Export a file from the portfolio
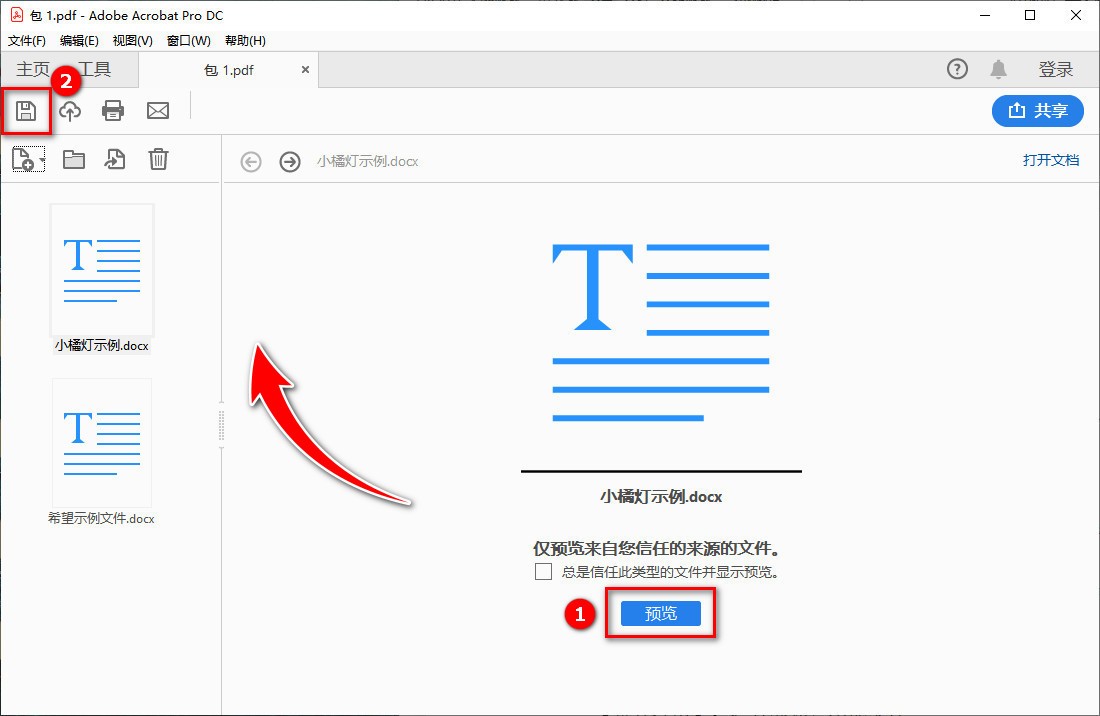The image size is (1100, 716). (x=115, y=158)
